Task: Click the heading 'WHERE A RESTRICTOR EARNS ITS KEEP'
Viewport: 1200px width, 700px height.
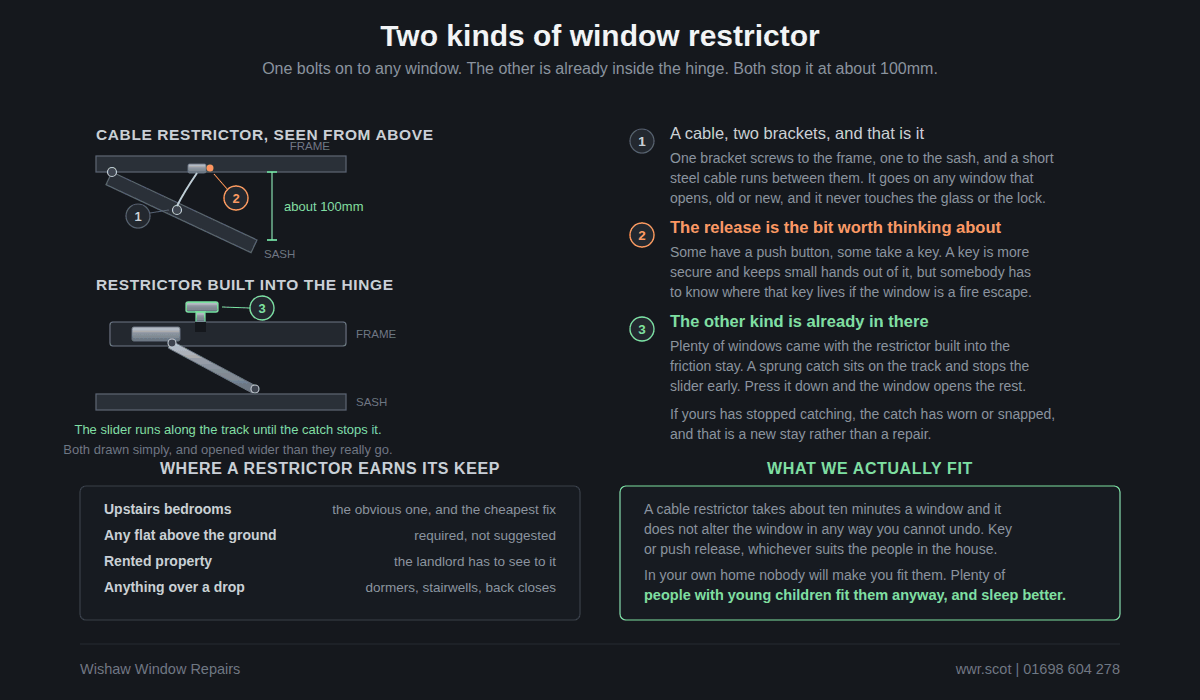Action: 330,468
